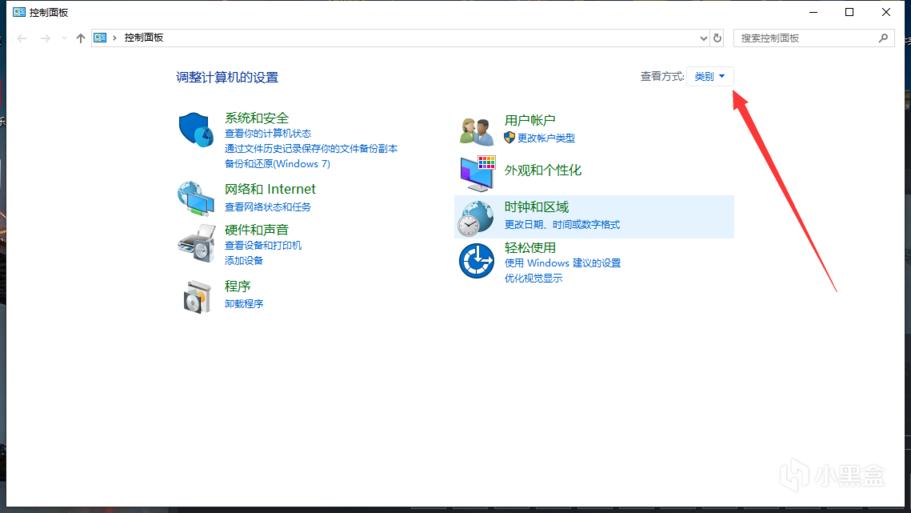Open recent locations dropdown arrow

tap(63, 38)
